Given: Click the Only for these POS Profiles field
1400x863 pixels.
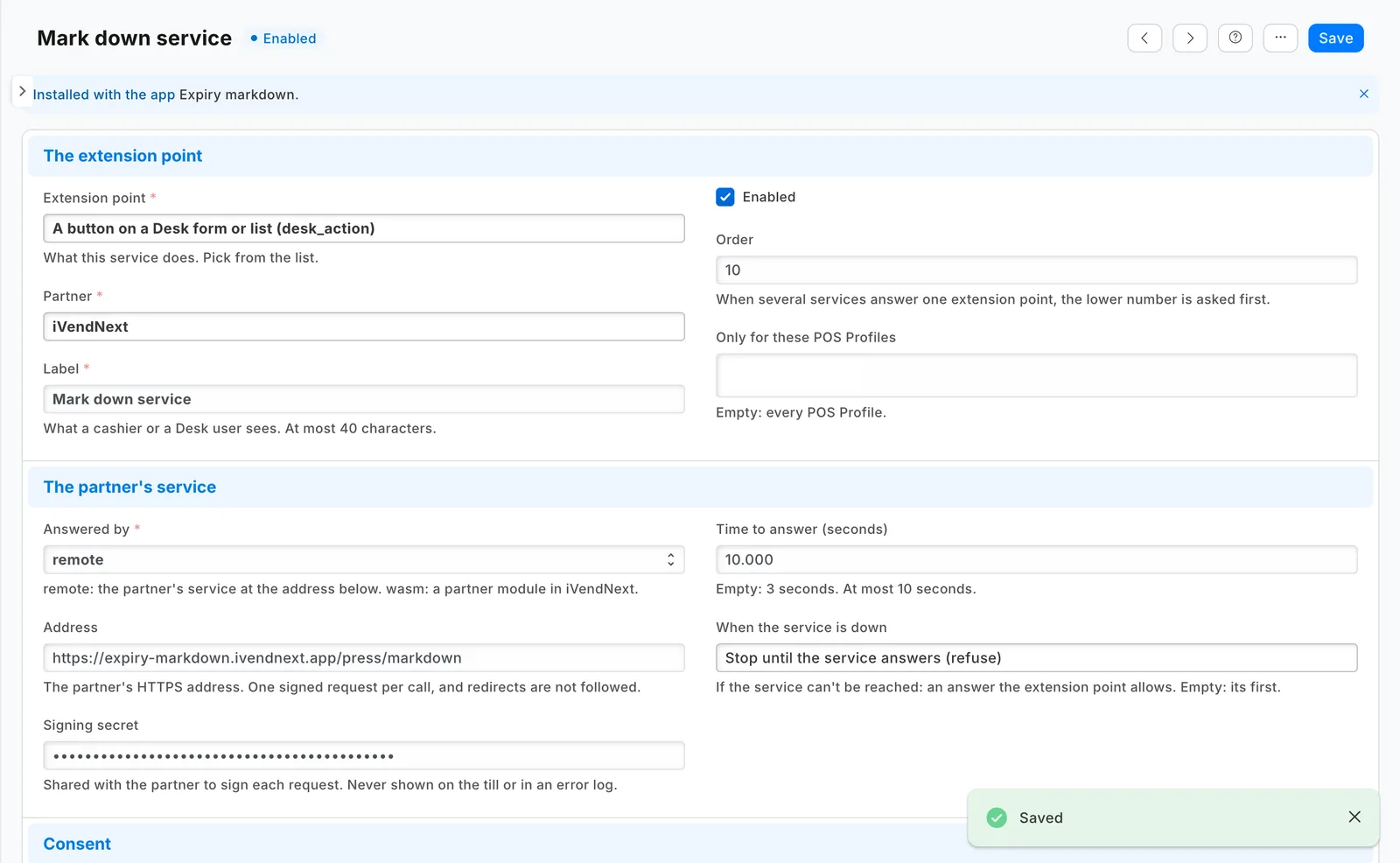Looking at the screenshot, I should point(1036,375).
